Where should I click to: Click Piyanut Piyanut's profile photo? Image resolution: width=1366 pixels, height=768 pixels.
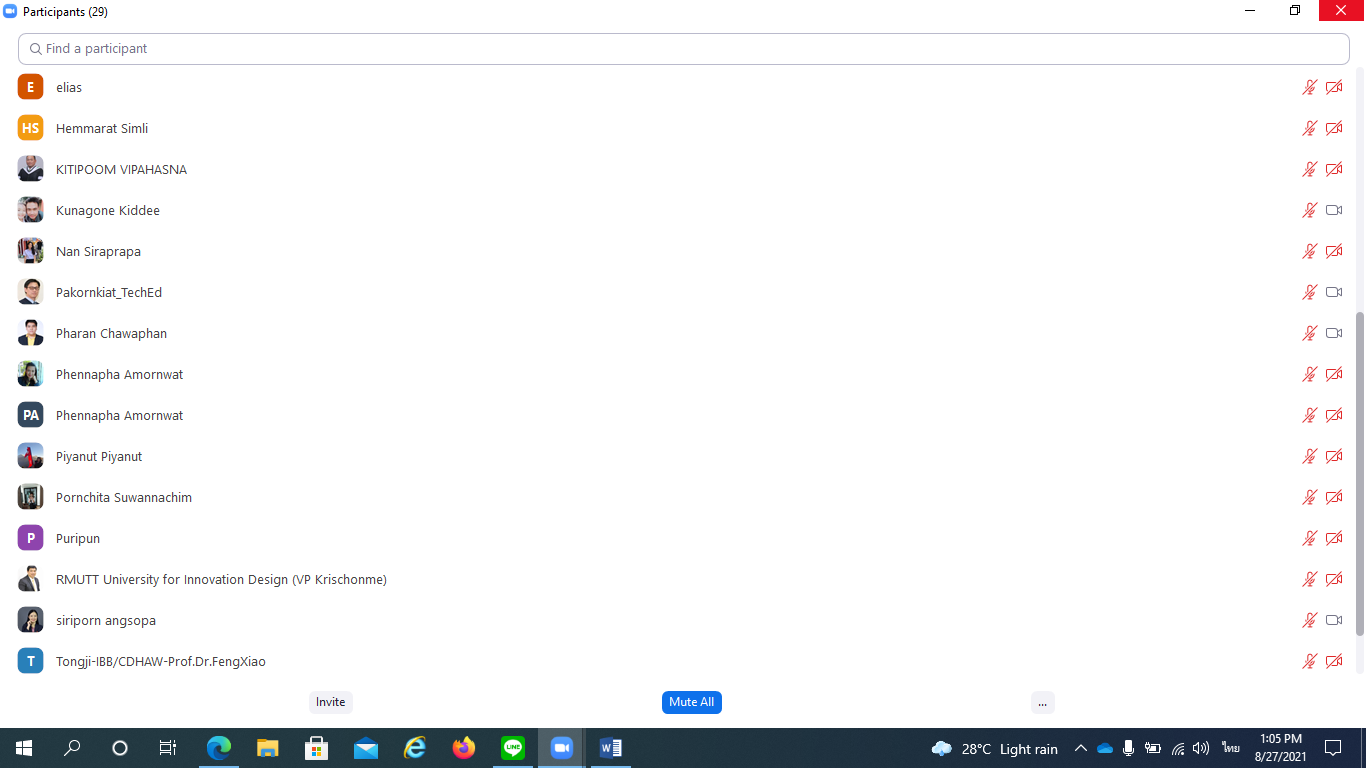pyautogui.click(x=30, y=456)
